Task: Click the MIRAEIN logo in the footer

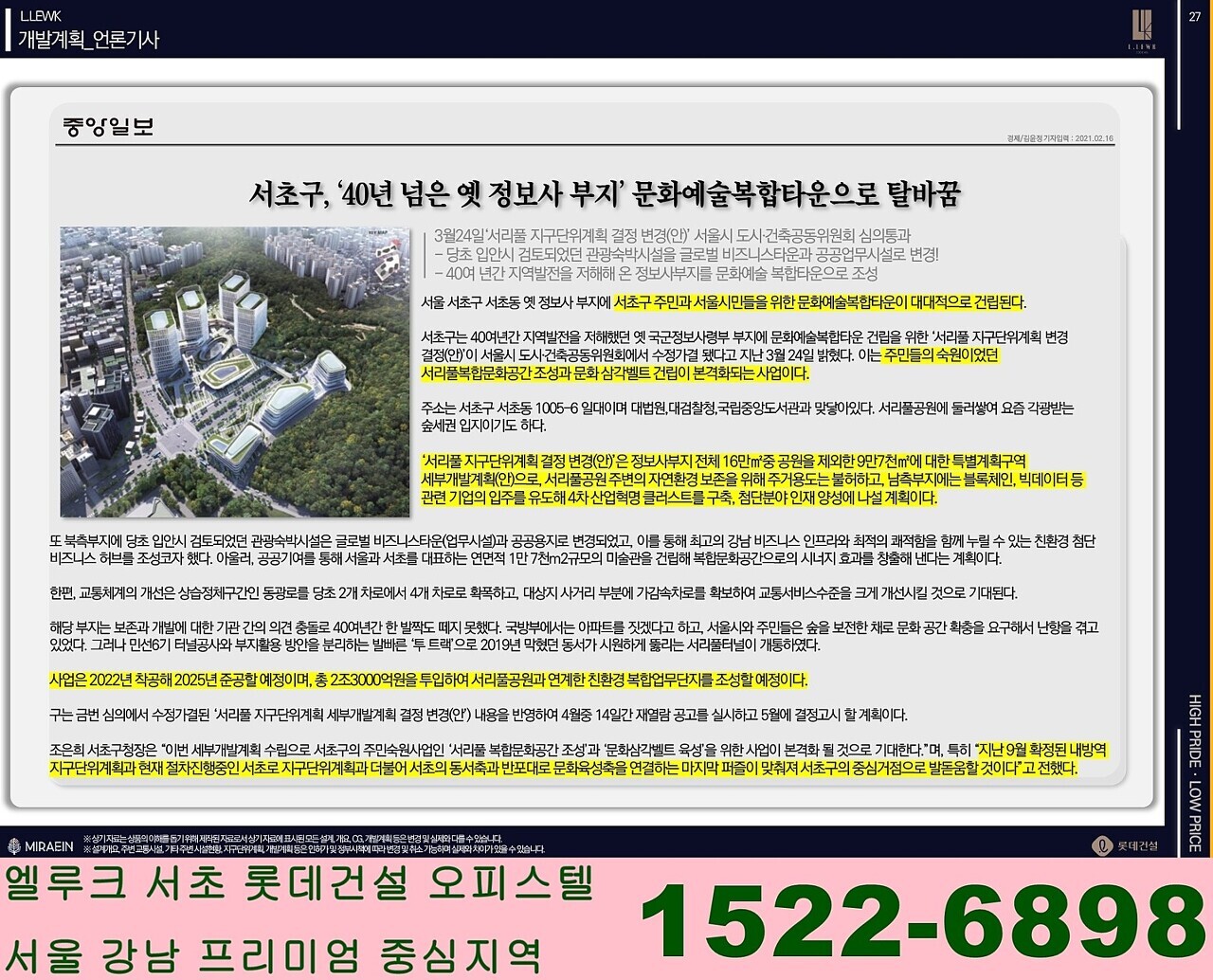Action: (41, 845)
